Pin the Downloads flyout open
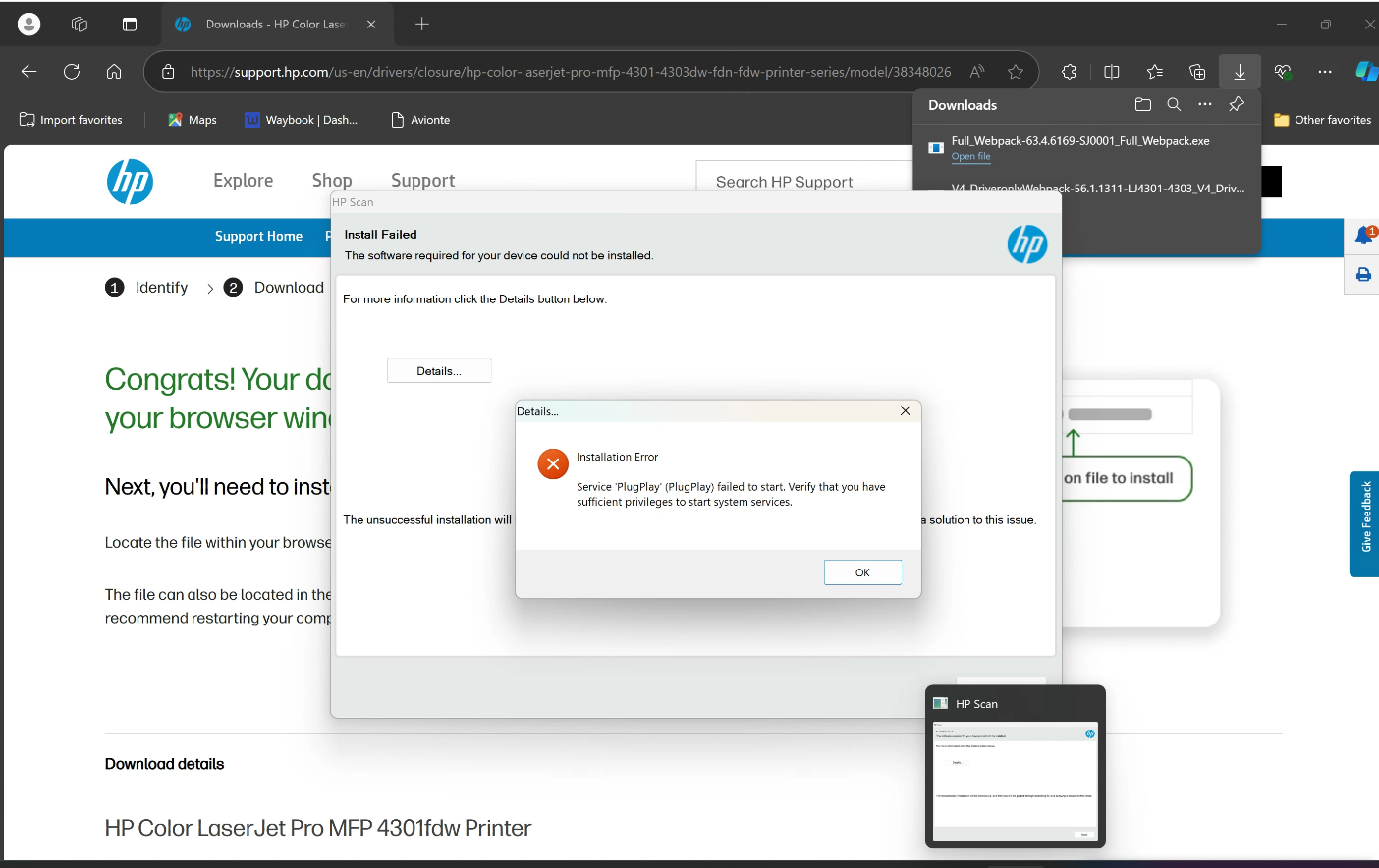Viewport: 1379px width, 868px height. (x=1236, y=104)
